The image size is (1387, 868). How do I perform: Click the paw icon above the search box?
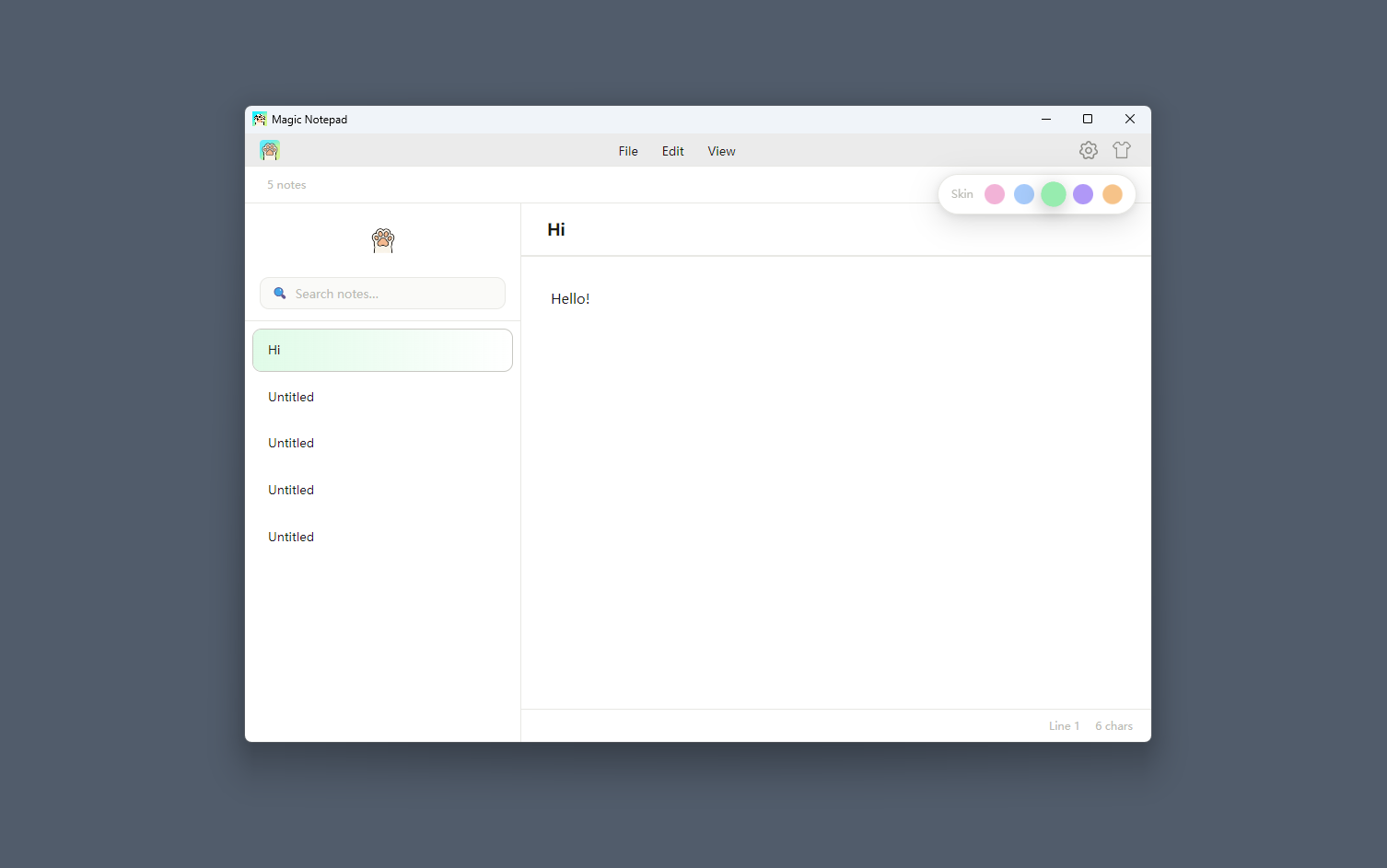383,240
